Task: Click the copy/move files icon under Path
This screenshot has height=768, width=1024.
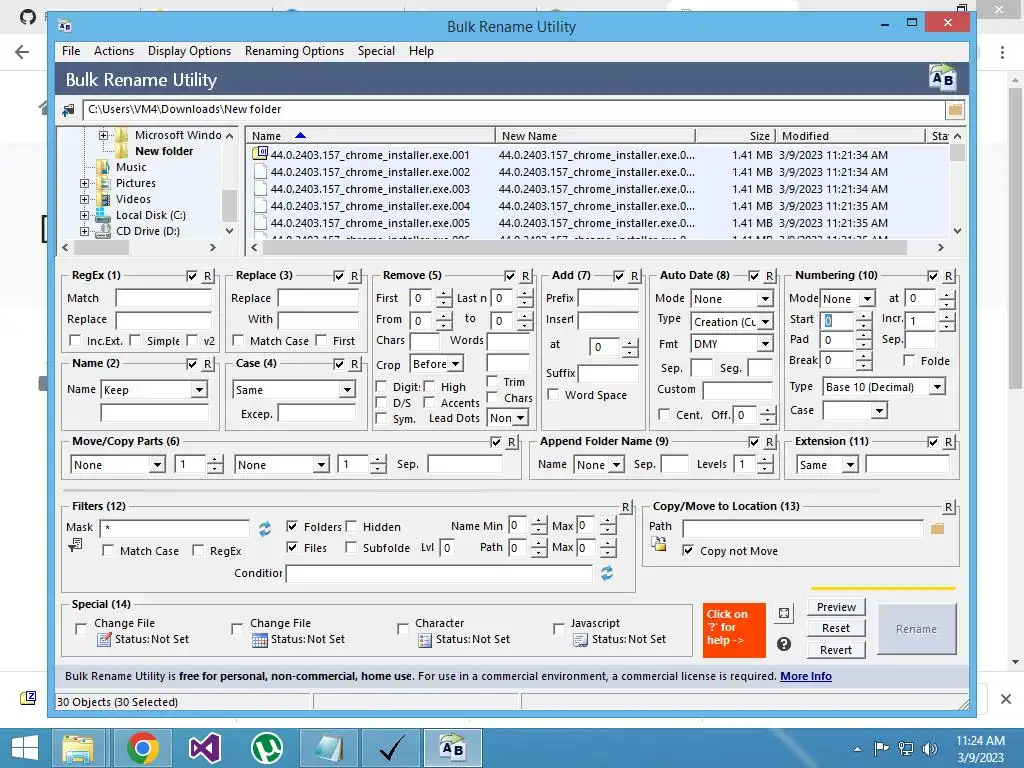Action: 658,544
